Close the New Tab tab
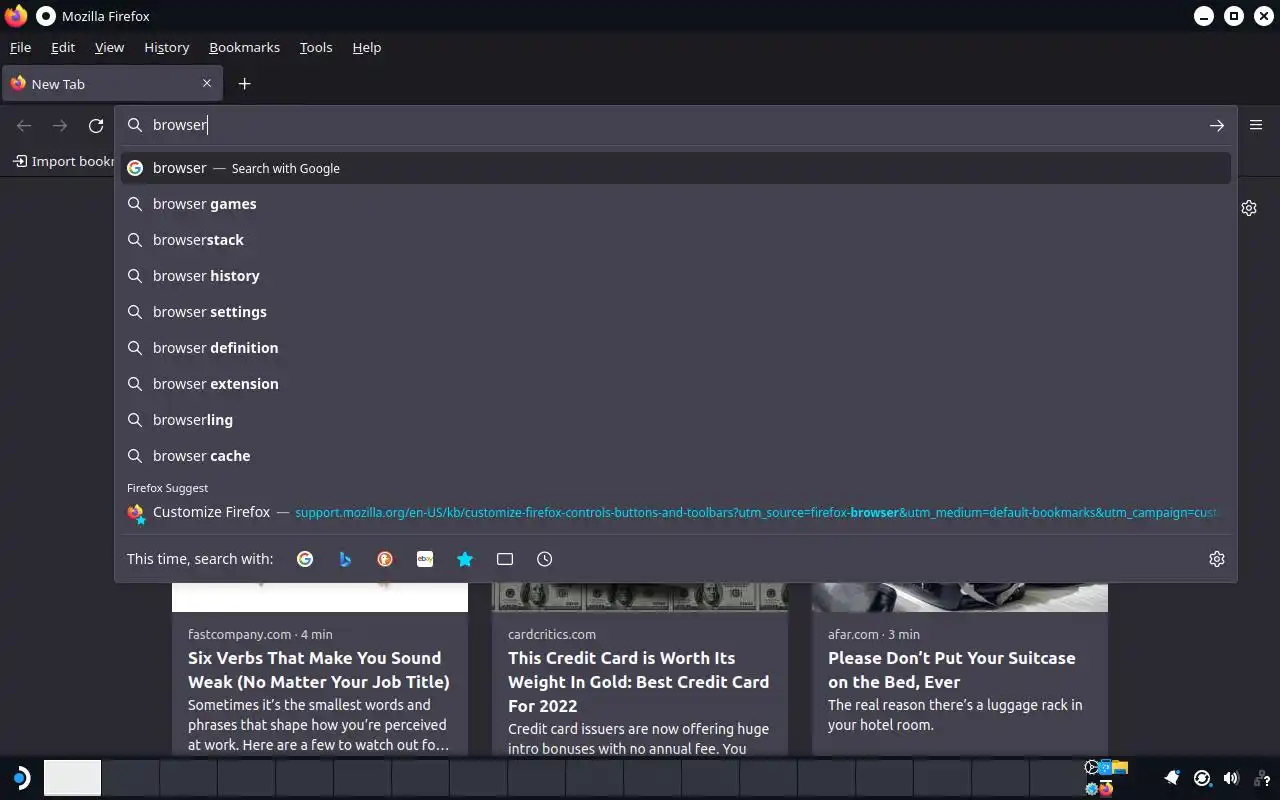Screen dimensions: 1280x800 (x=207, y=83)
